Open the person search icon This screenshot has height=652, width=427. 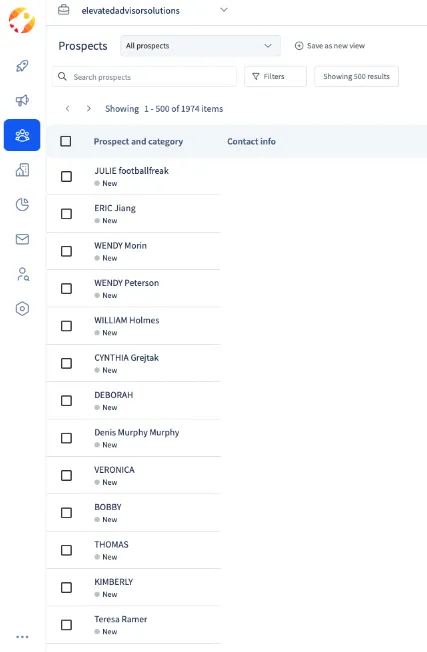pyautogui.click(x=23, y=274)
